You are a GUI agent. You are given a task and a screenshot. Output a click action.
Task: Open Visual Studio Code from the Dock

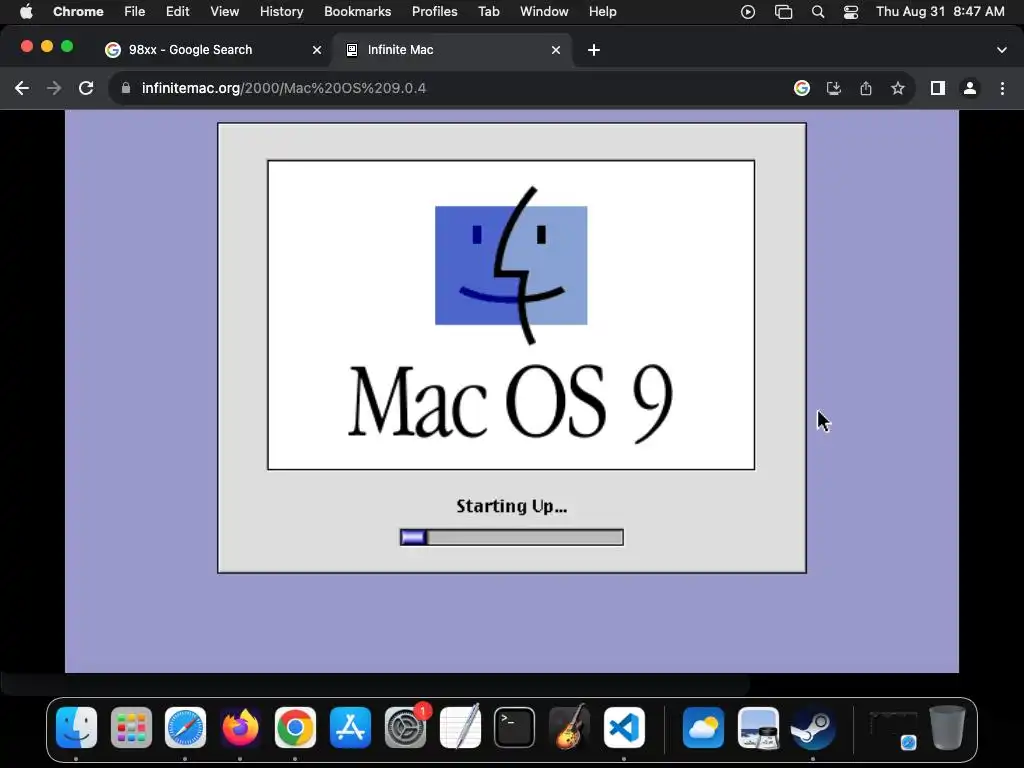[x=624, y=728]
